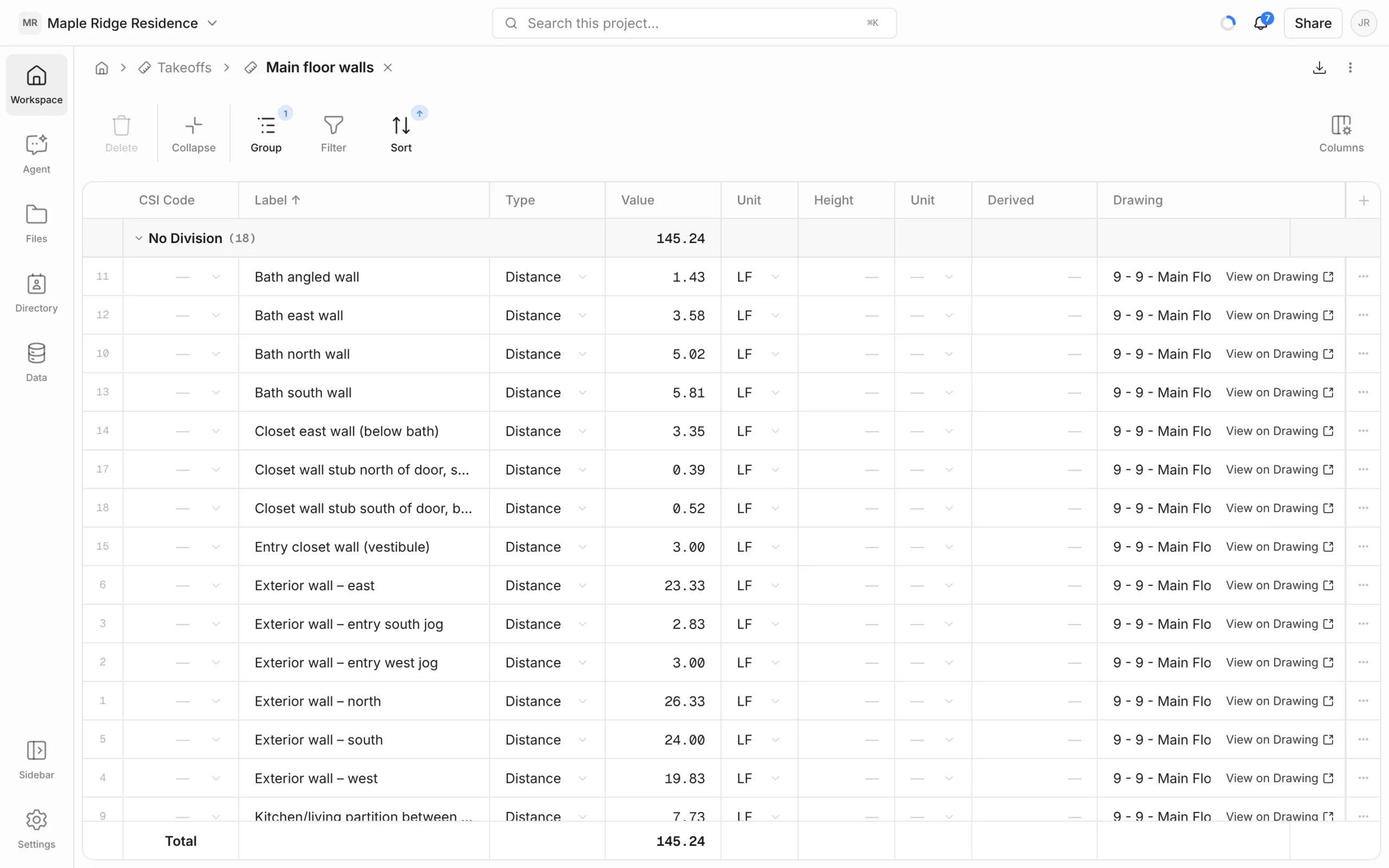
Task: Select the Entry closet wall (vestibule) label
Action: pyautogui.click(x=342, y=547)
